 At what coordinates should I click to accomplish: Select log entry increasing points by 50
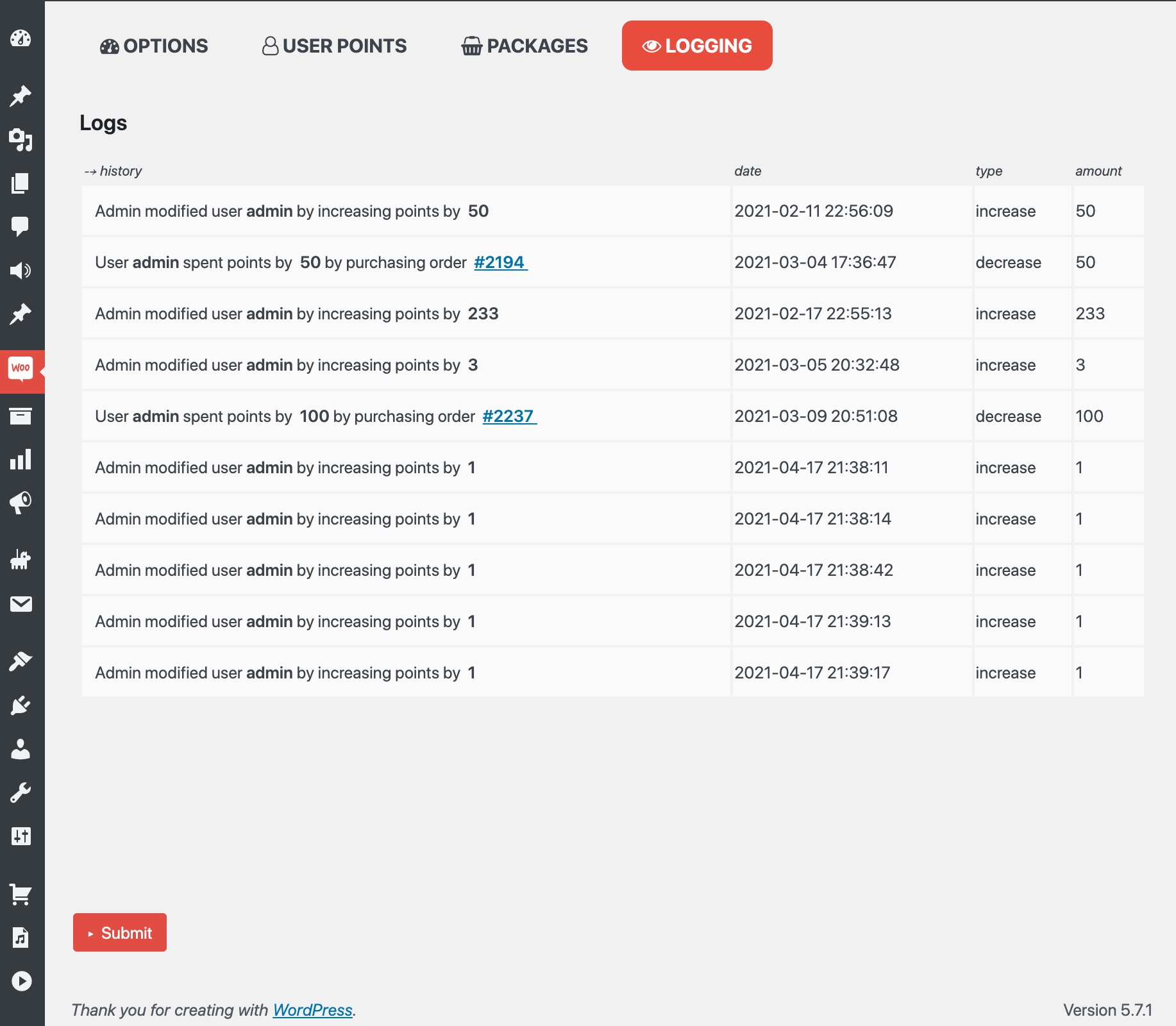click(x=406, y=211)
